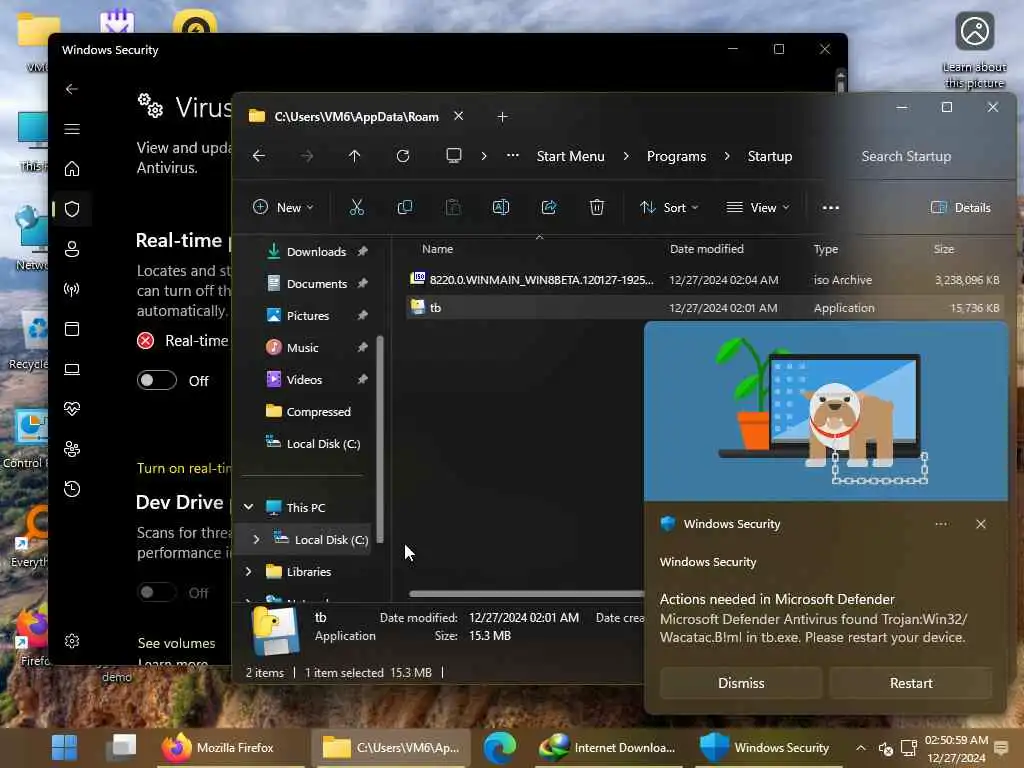Click the Rename icon in File Explorer toolbar
Image resolution: width=1024 pixels, height=768 pixels.
click(x=501, y=208)
